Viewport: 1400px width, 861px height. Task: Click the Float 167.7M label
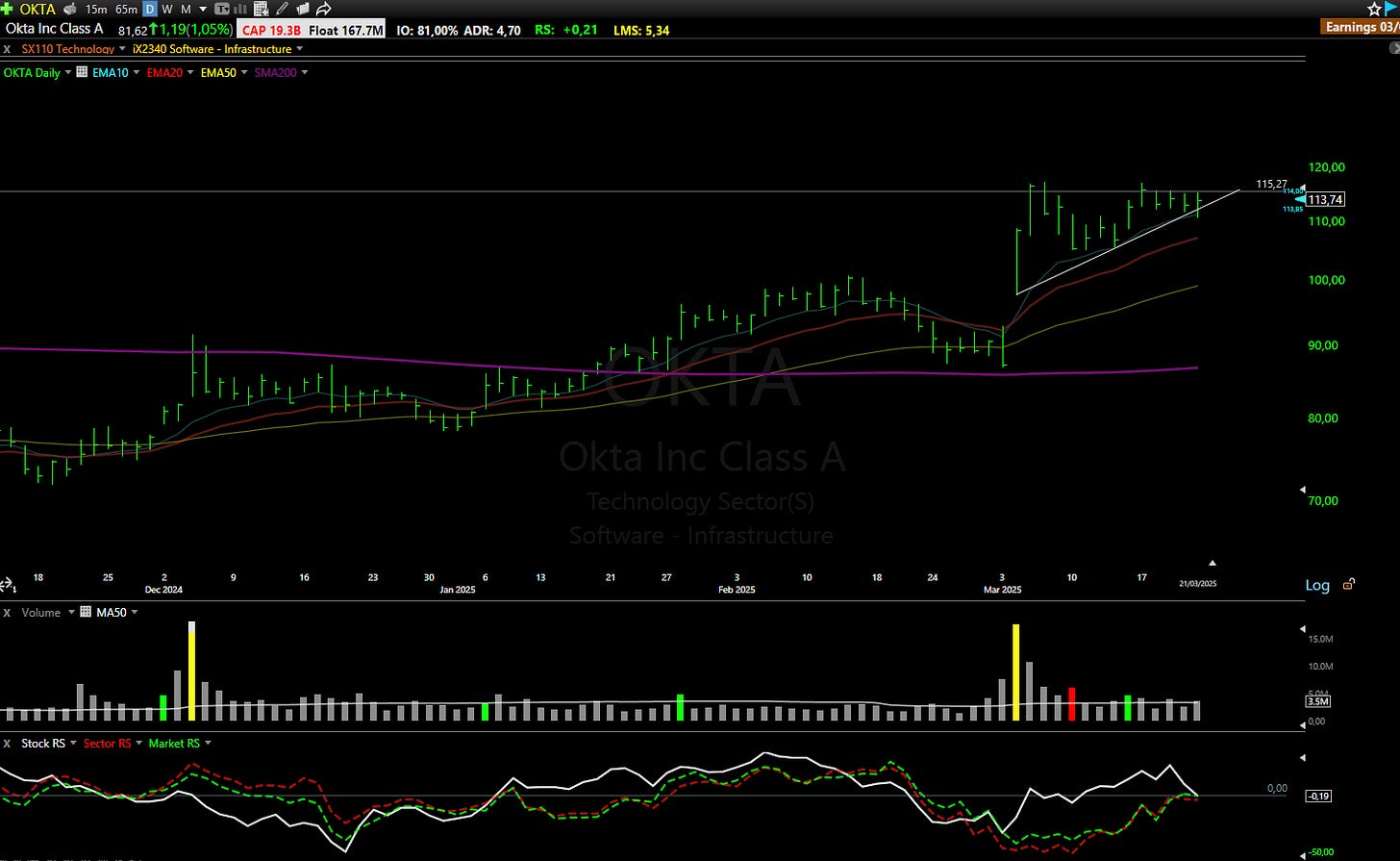345,30
